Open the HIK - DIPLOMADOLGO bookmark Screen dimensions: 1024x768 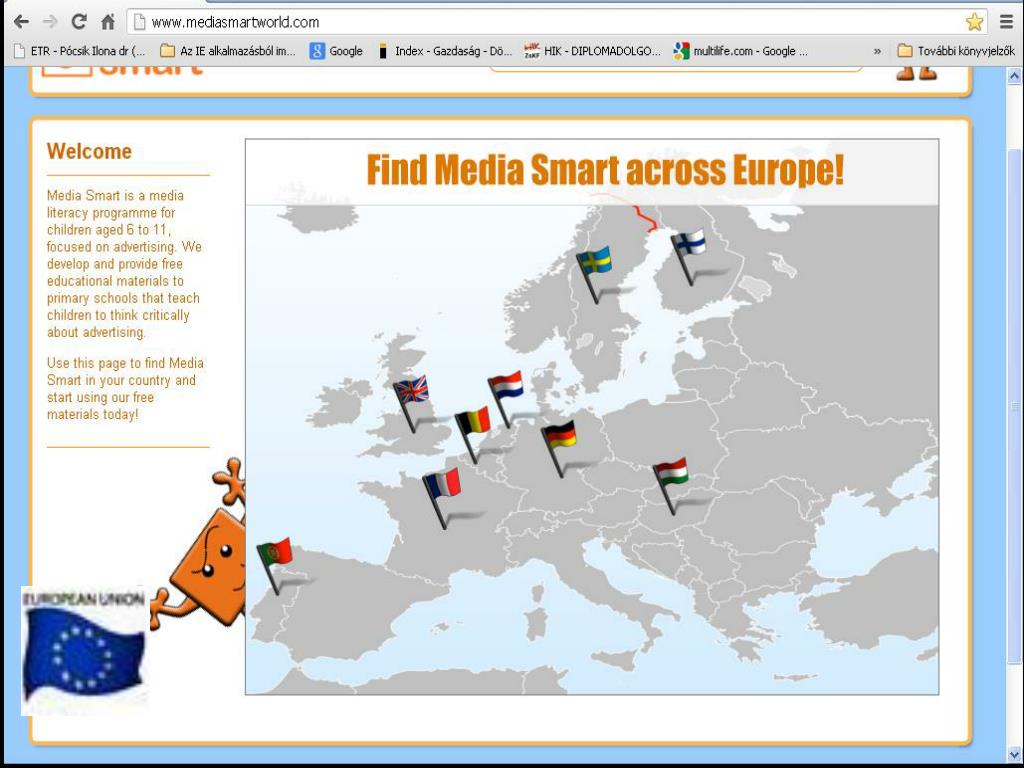coord(593,51)
